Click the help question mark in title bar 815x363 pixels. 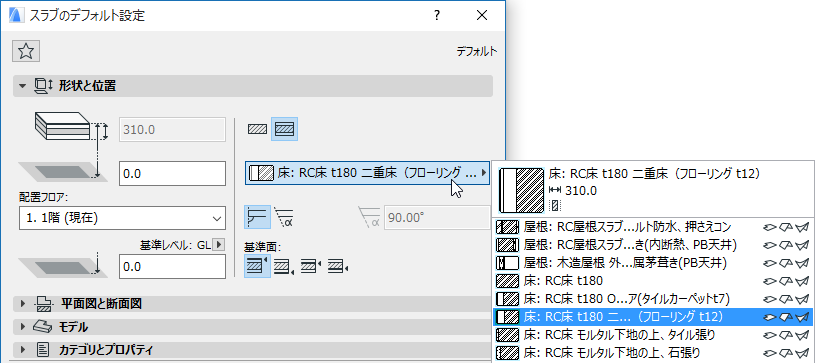point(437,16)
